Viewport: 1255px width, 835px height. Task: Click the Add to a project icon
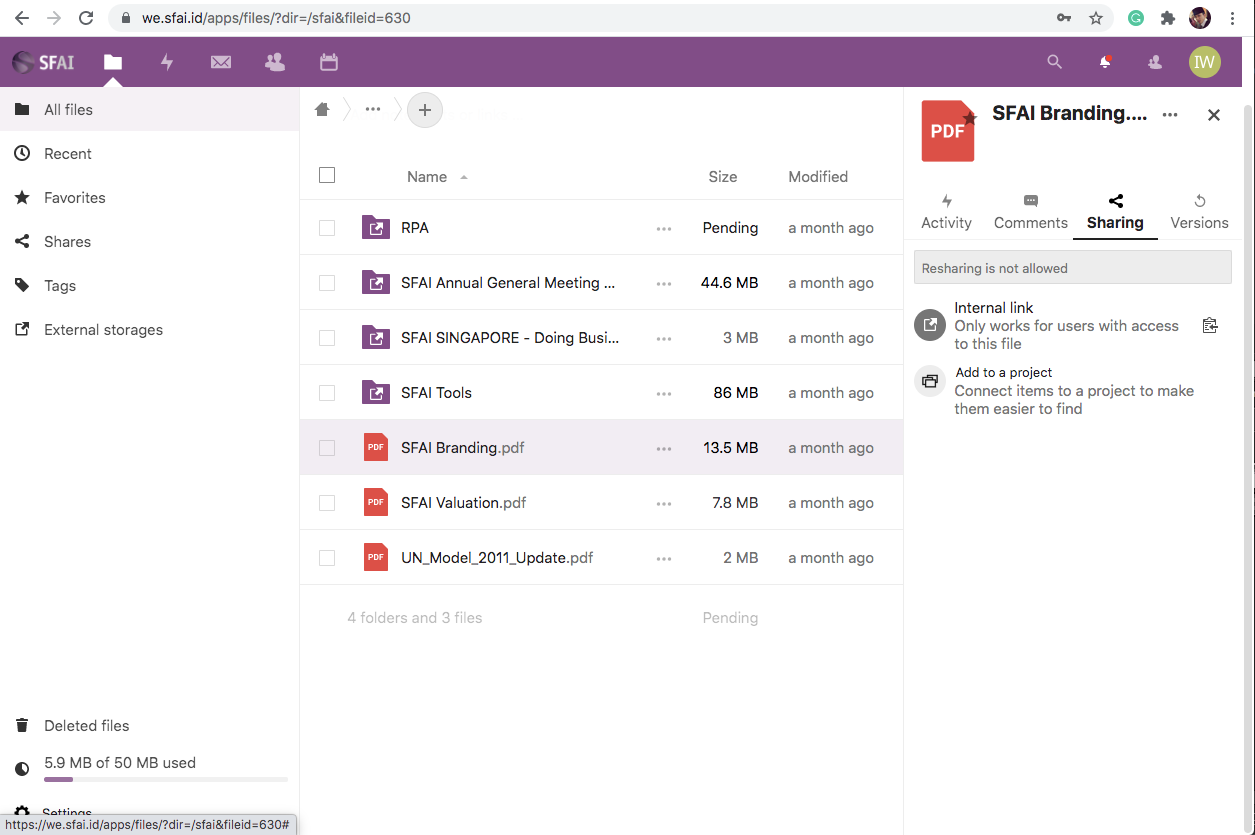930,381
